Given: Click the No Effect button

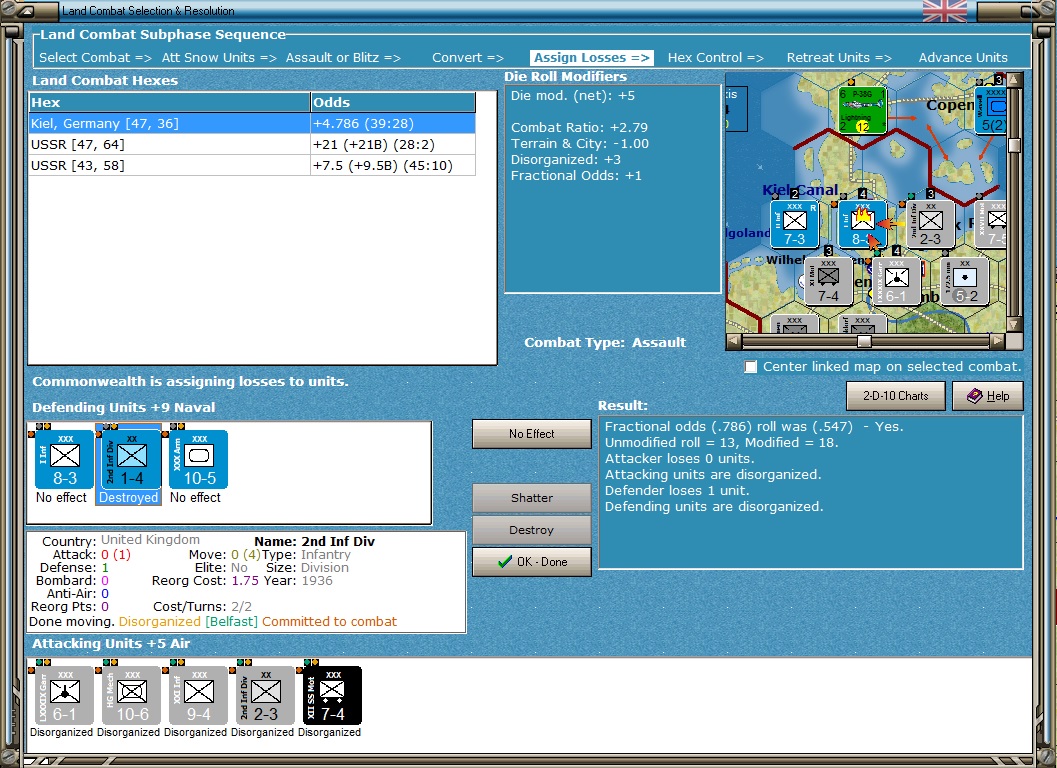Looking at the screenshot, I should (531, 434).
